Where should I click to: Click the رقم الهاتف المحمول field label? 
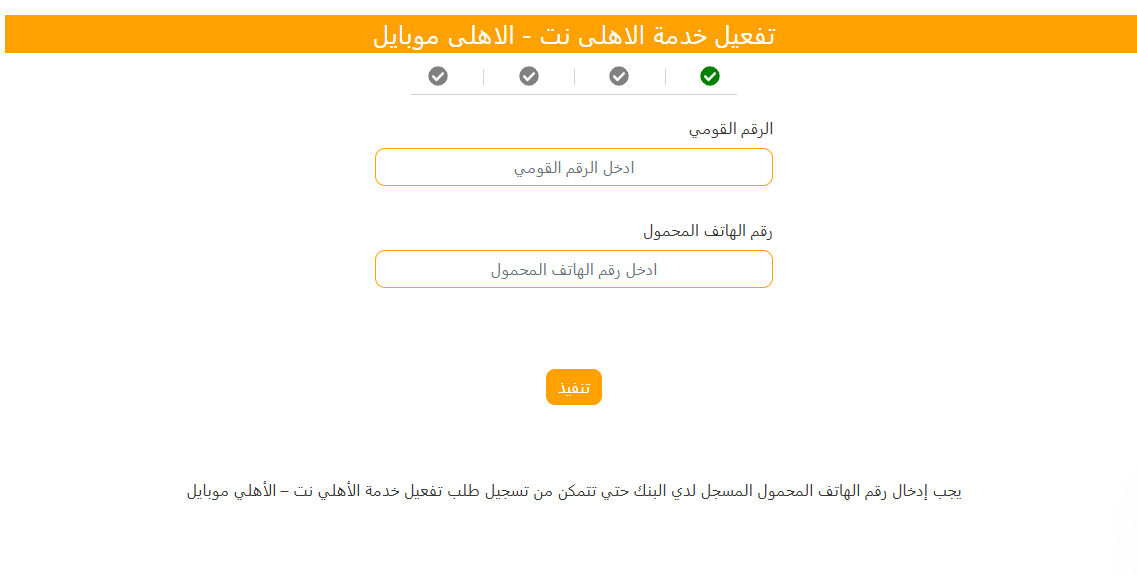(x=708, y=232)
